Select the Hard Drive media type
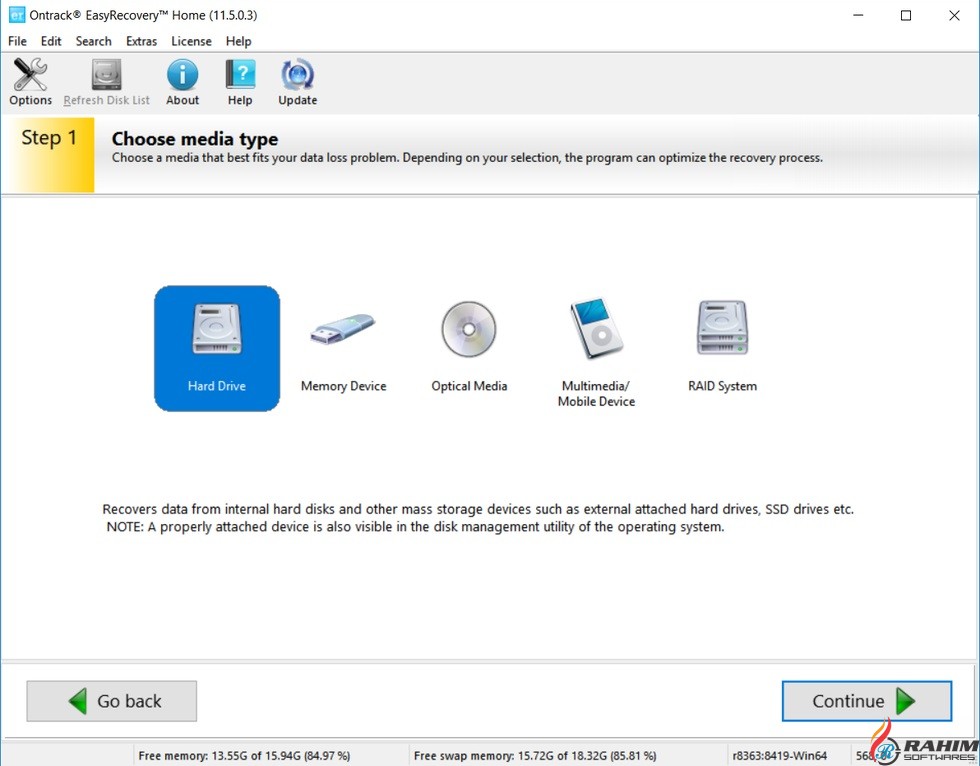 217,349
